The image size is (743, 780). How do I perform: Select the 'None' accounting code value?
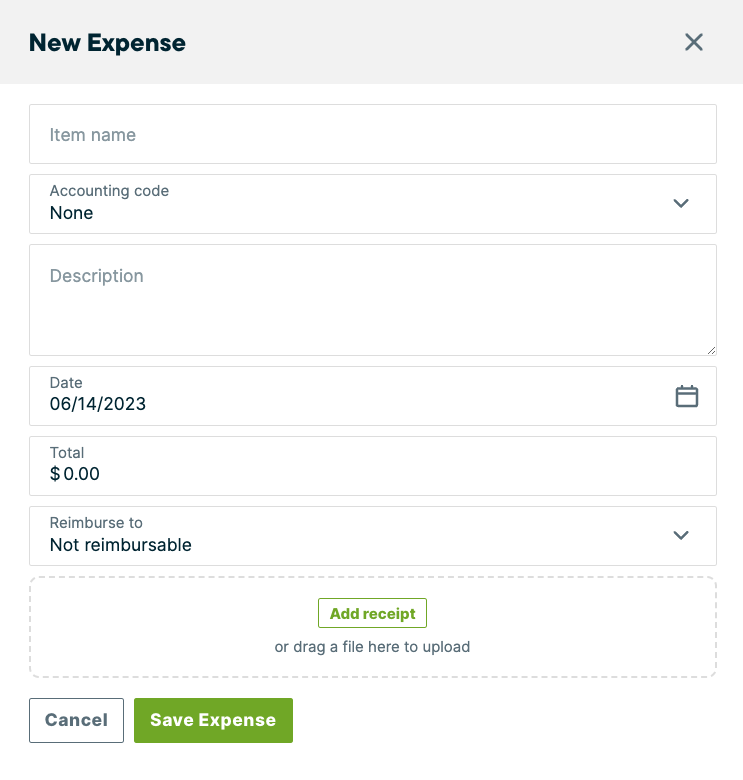pyautogui.click(x=71, y=213)
